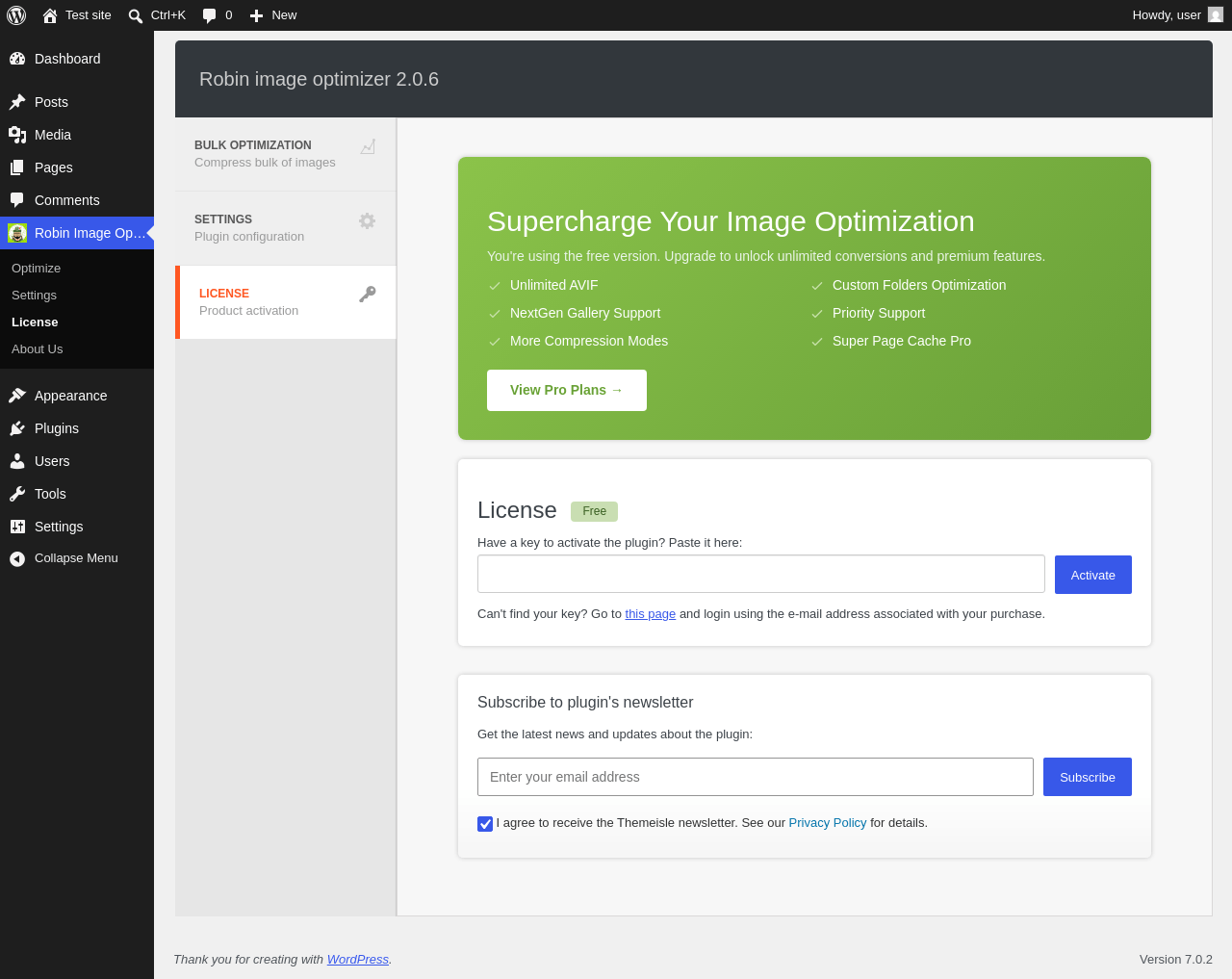Click the WordPress logo icon
The width and height of the screenshot is (1232, 979).
16,15
